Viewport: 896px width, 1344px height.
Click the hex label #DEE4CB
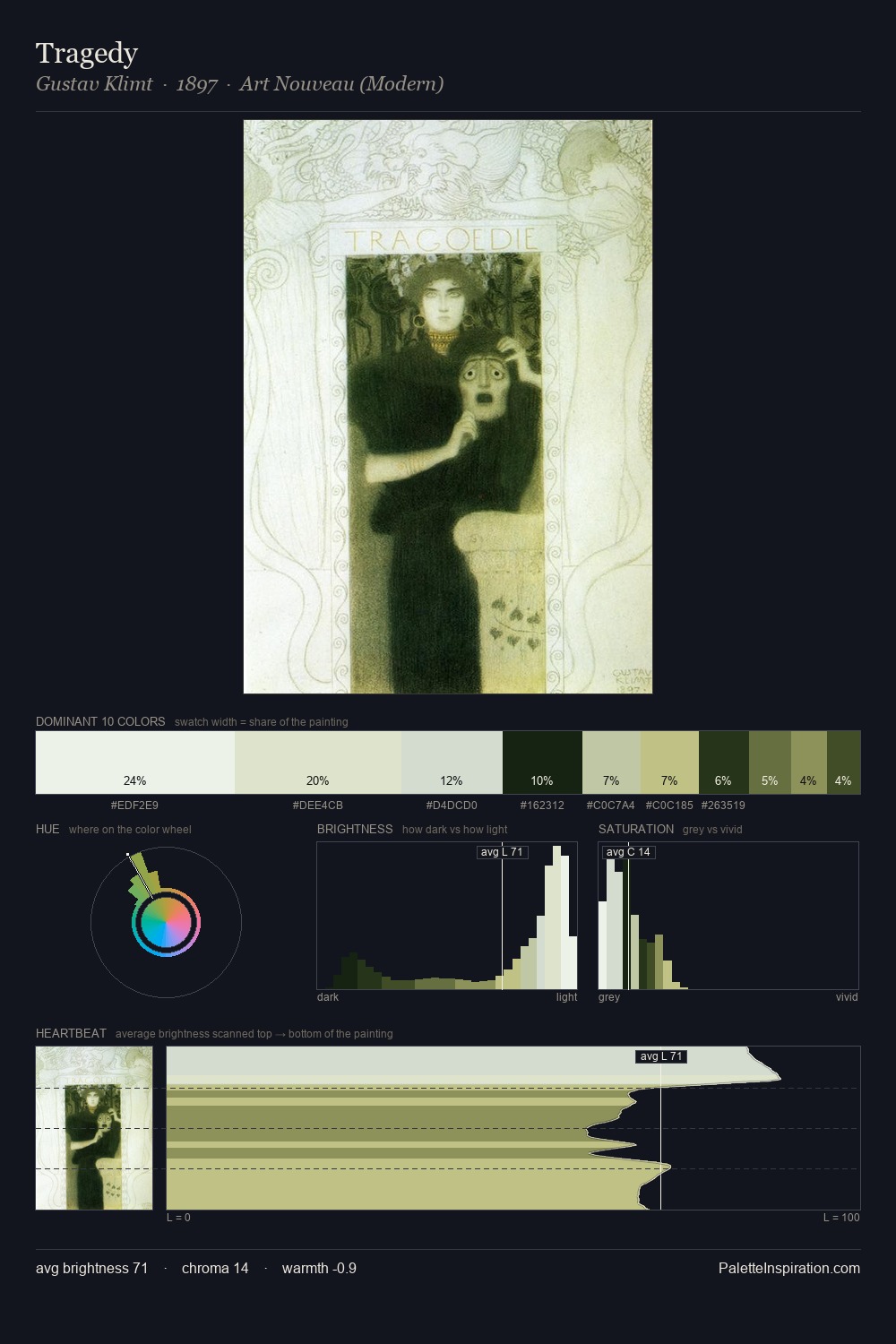click(317, 806)
